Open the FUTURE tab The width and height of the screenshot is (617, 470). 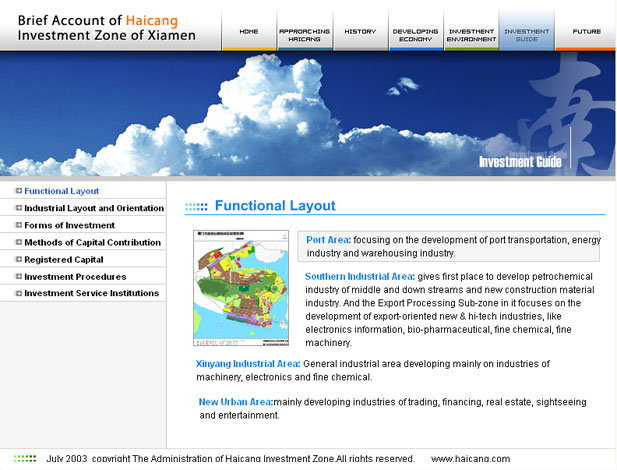tap(586, 32)
